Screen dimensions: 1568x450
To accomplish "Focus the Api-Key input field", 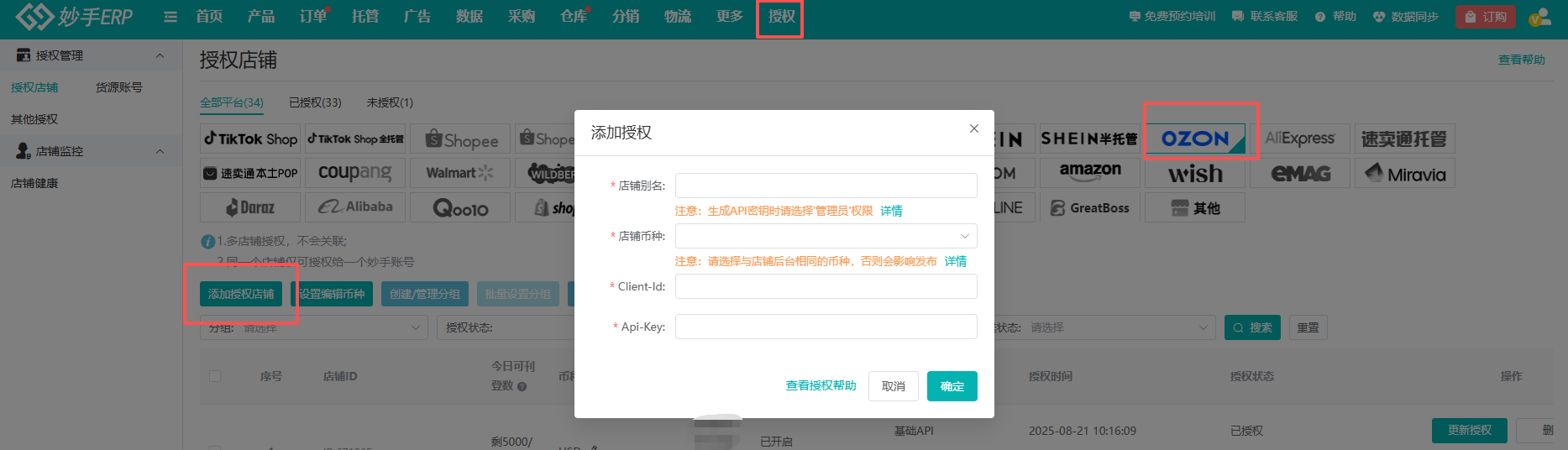I will pyautogui.click(x=826, y=327).
